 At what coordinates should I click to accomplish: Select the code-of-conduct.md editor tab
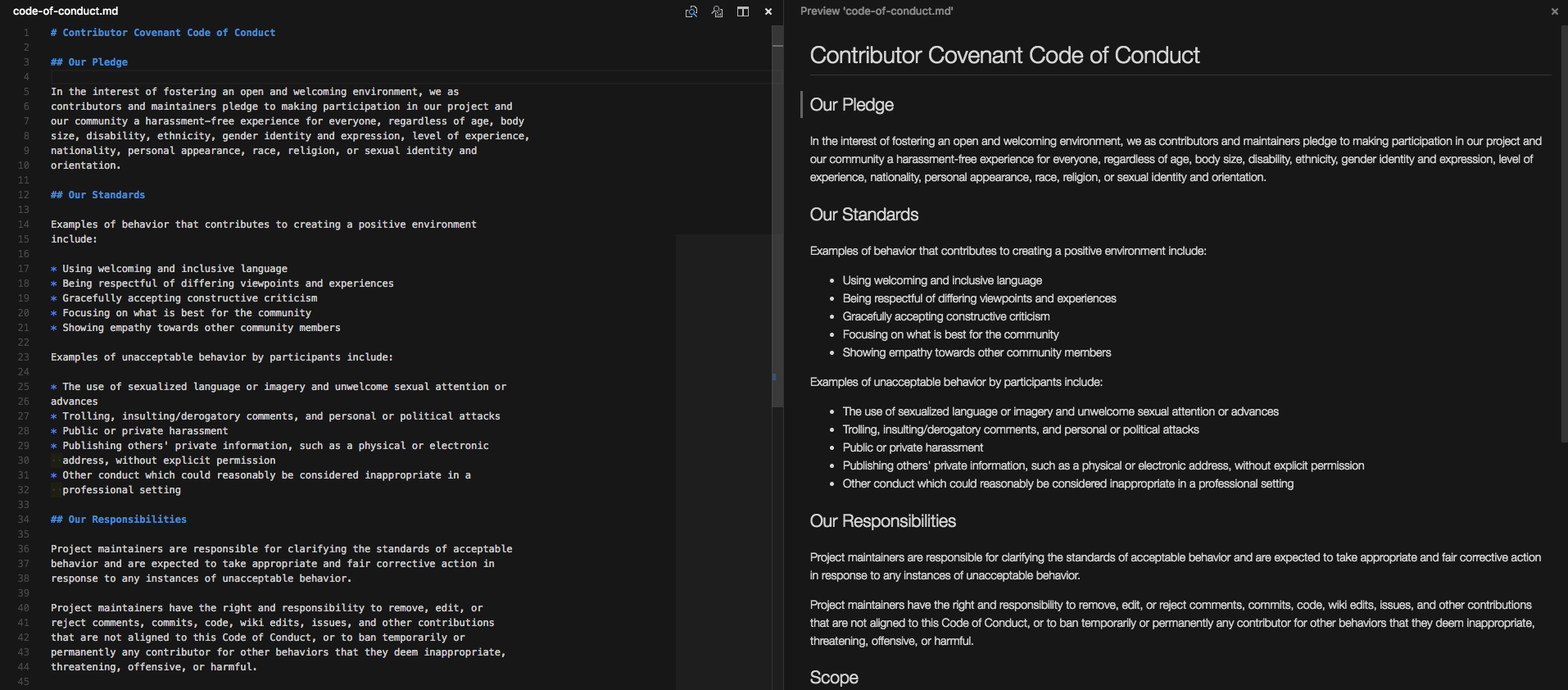[x=66, y=11]
